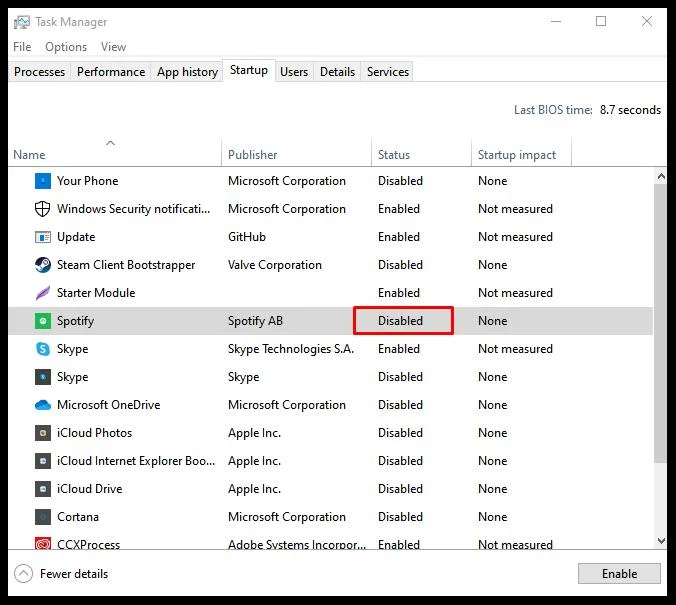The image size is (676, 605).
Task: Click the blue Skype icon by Skype Technologies
Action: coord(43,349)
